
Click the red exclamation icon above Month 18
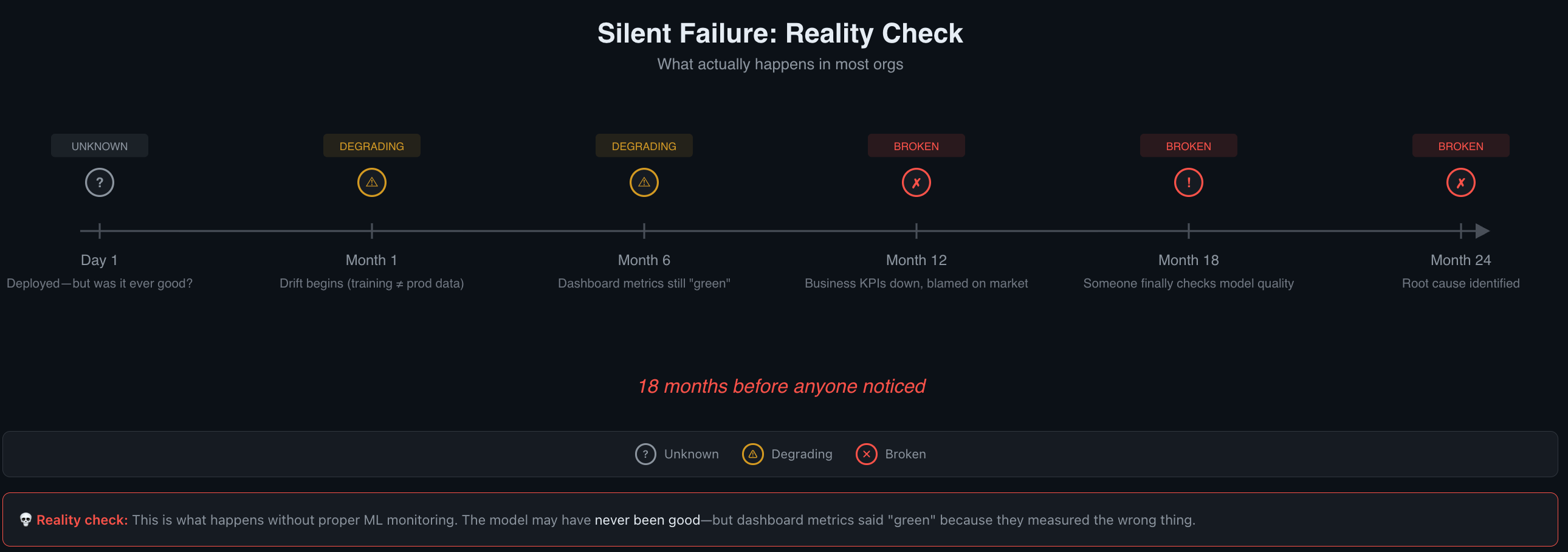1188,182
